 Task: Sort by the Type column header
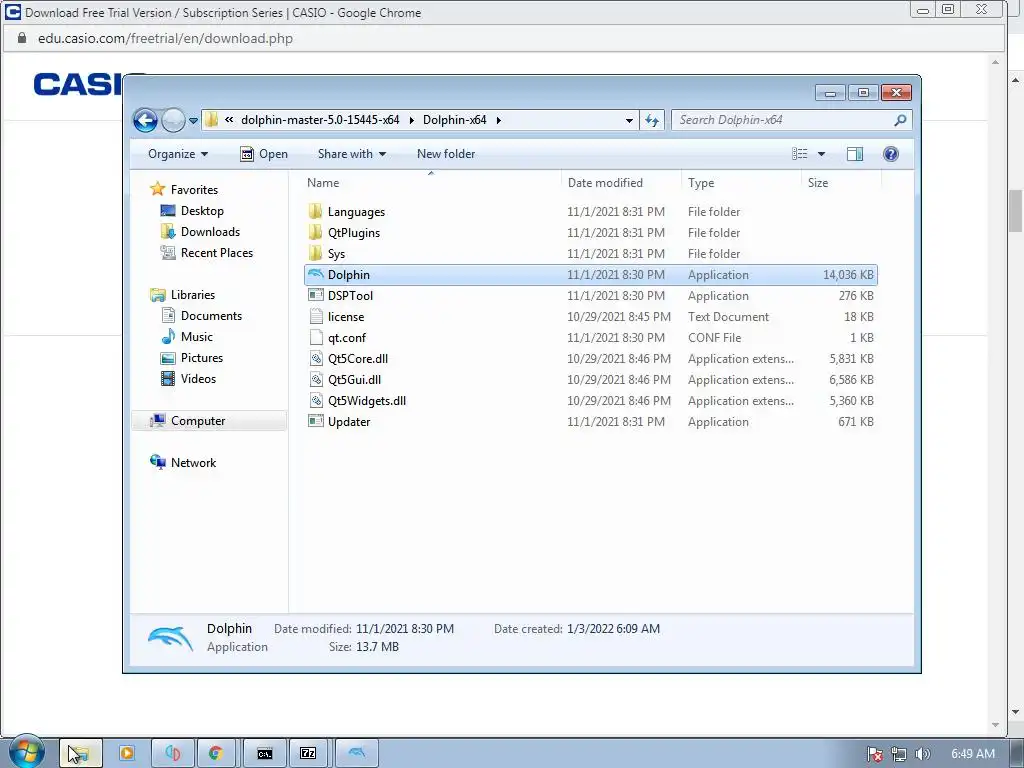click(x=701, y=183)
